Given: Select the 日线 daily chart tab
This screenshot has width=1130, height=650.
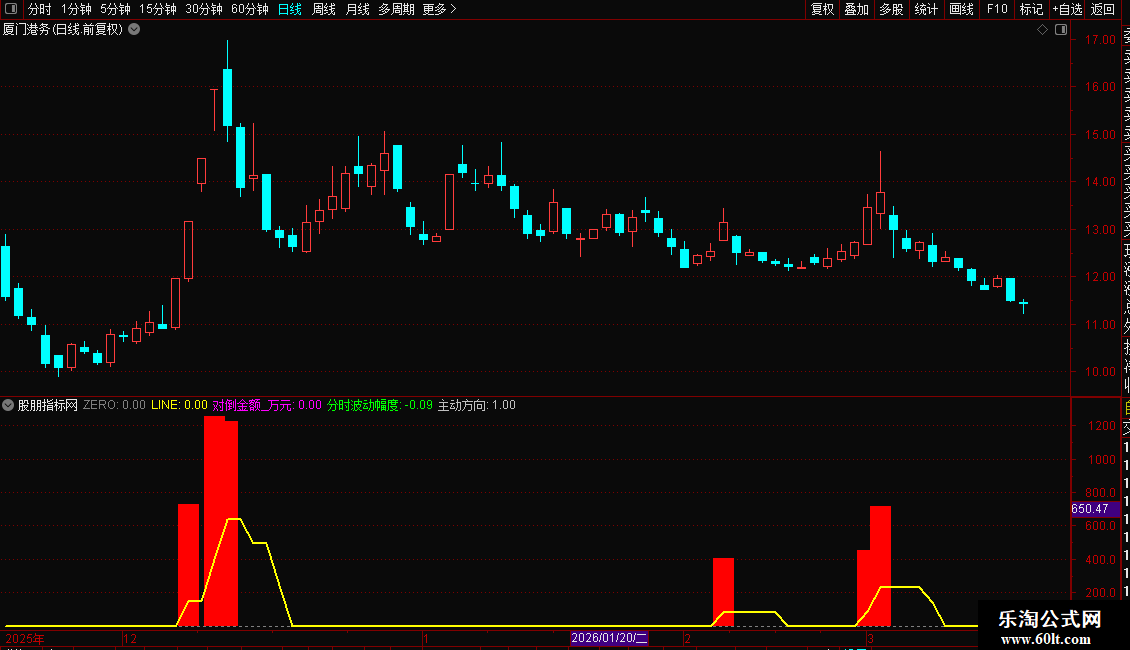Looking at the screenshot, I should tap(290, 9).
